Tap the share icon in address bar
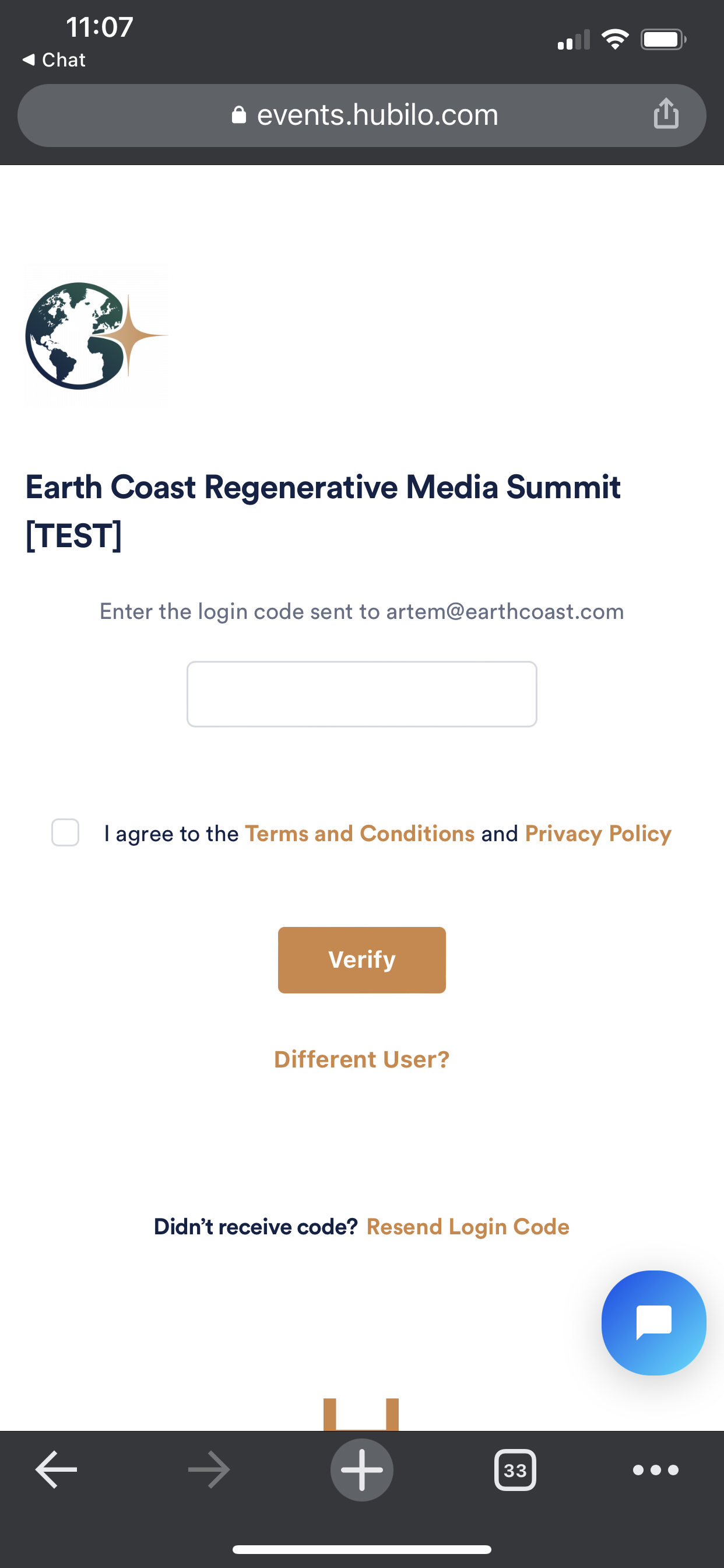This screenshot has width=724, height=1568. pos(666,114)
